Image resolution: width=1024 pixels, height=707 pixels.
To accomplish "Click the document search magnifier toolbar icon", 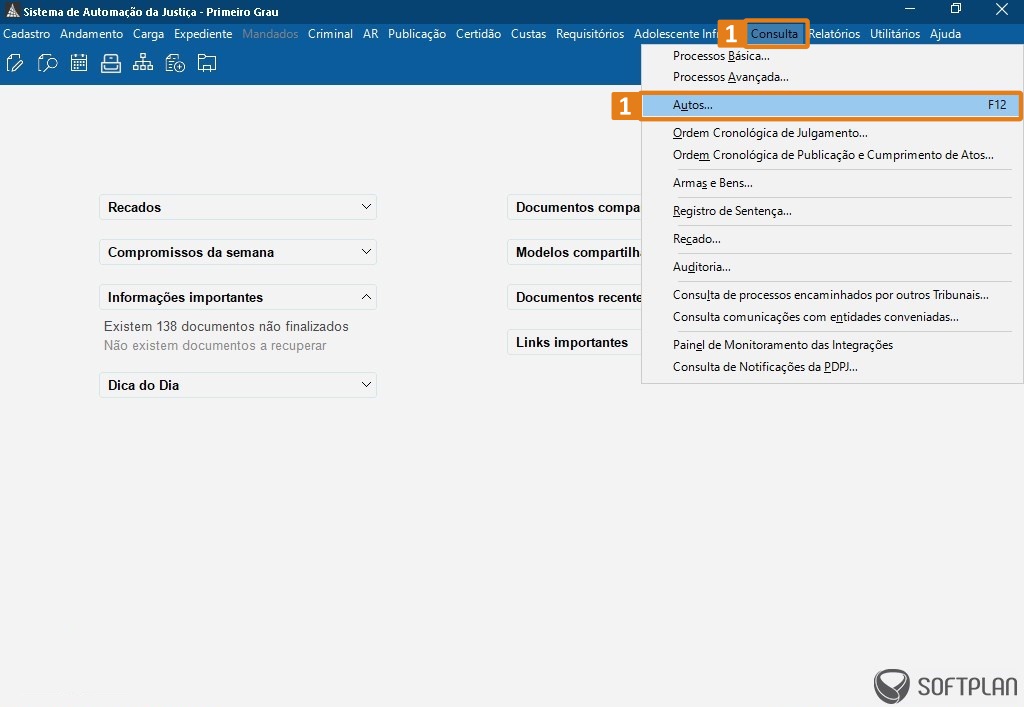I will pos(47,63).
